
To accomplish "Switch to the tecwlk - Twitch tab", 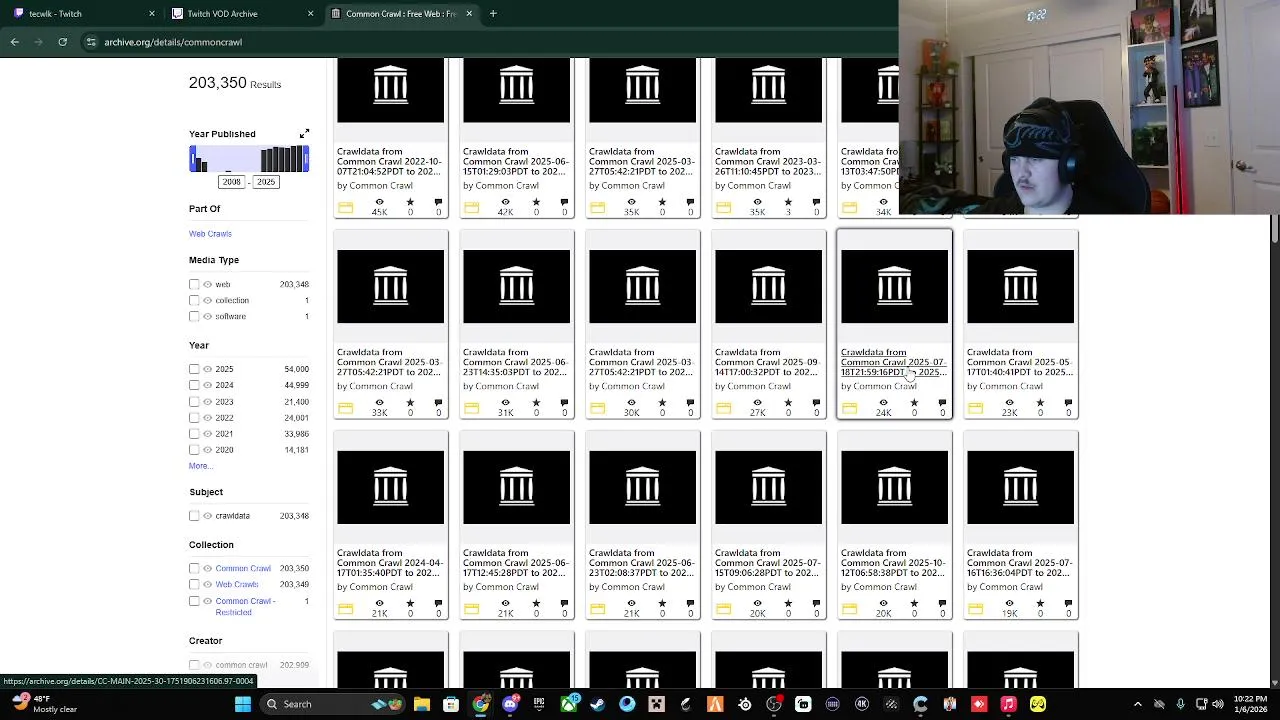I will point(80,13).
